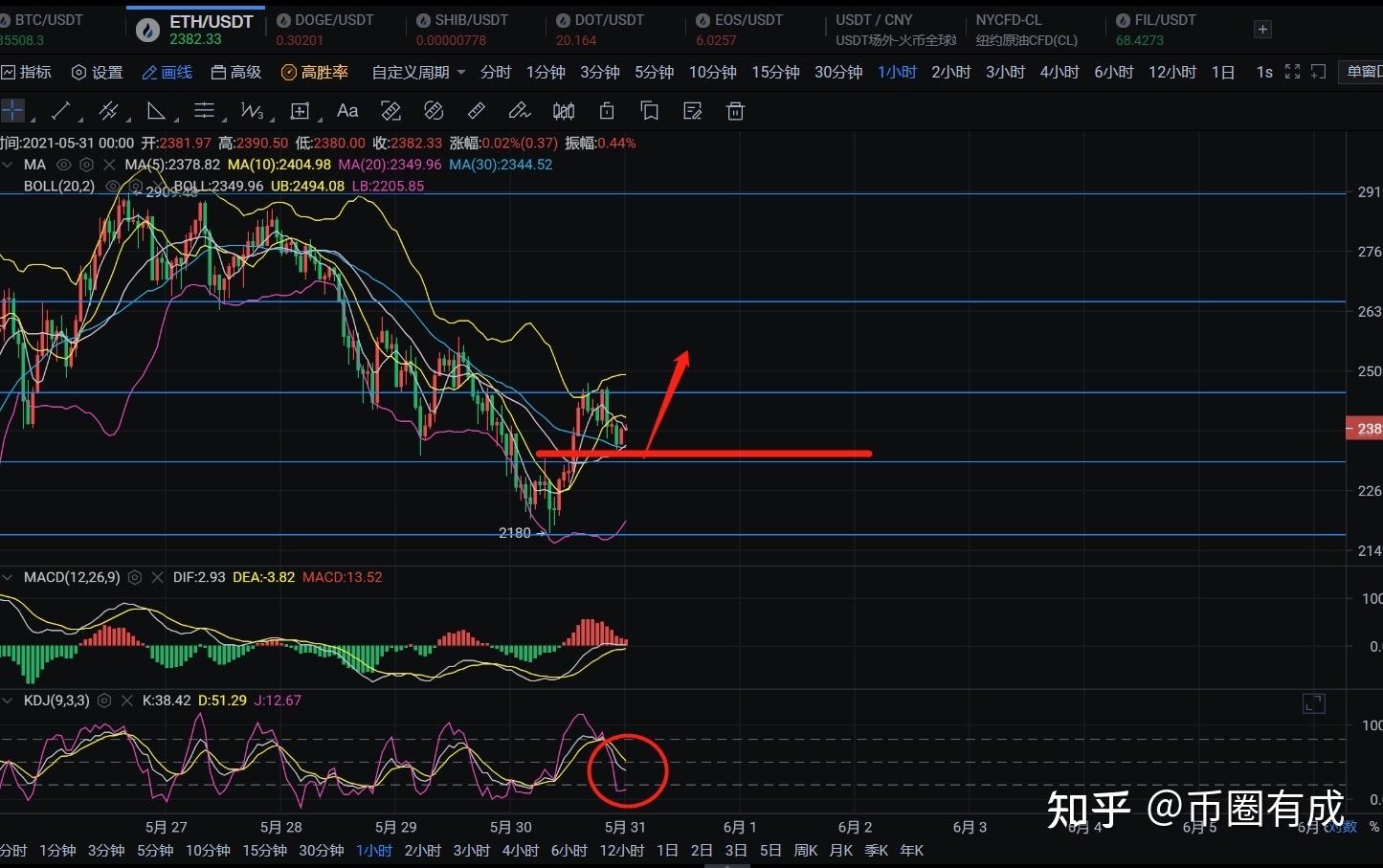
Task: Click the 高胜率 button
Action: click(x=315, y=72)
